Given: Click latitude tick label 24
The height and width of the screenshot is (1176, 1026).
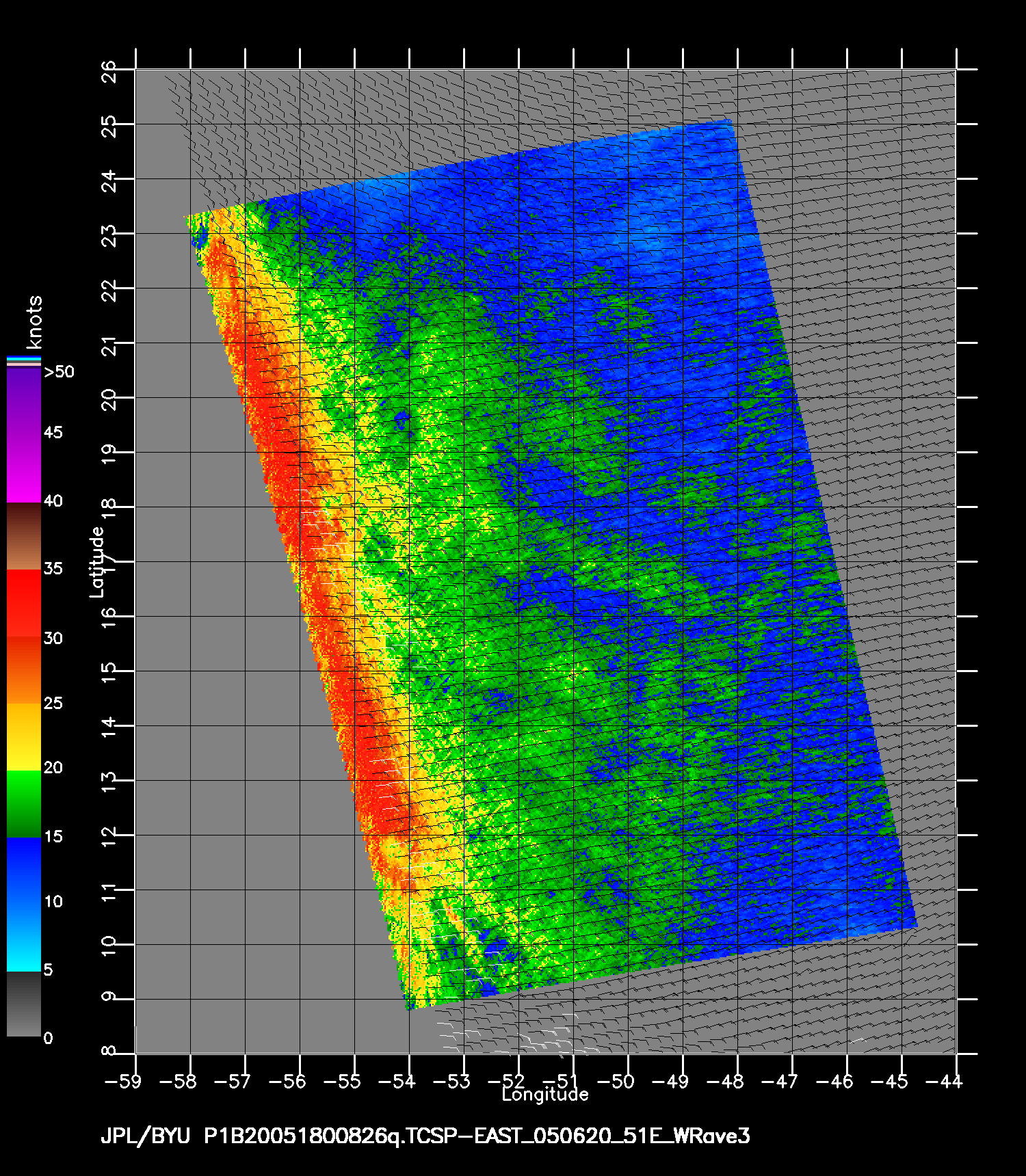Looking at the screenshot, I should pos(109,180).
